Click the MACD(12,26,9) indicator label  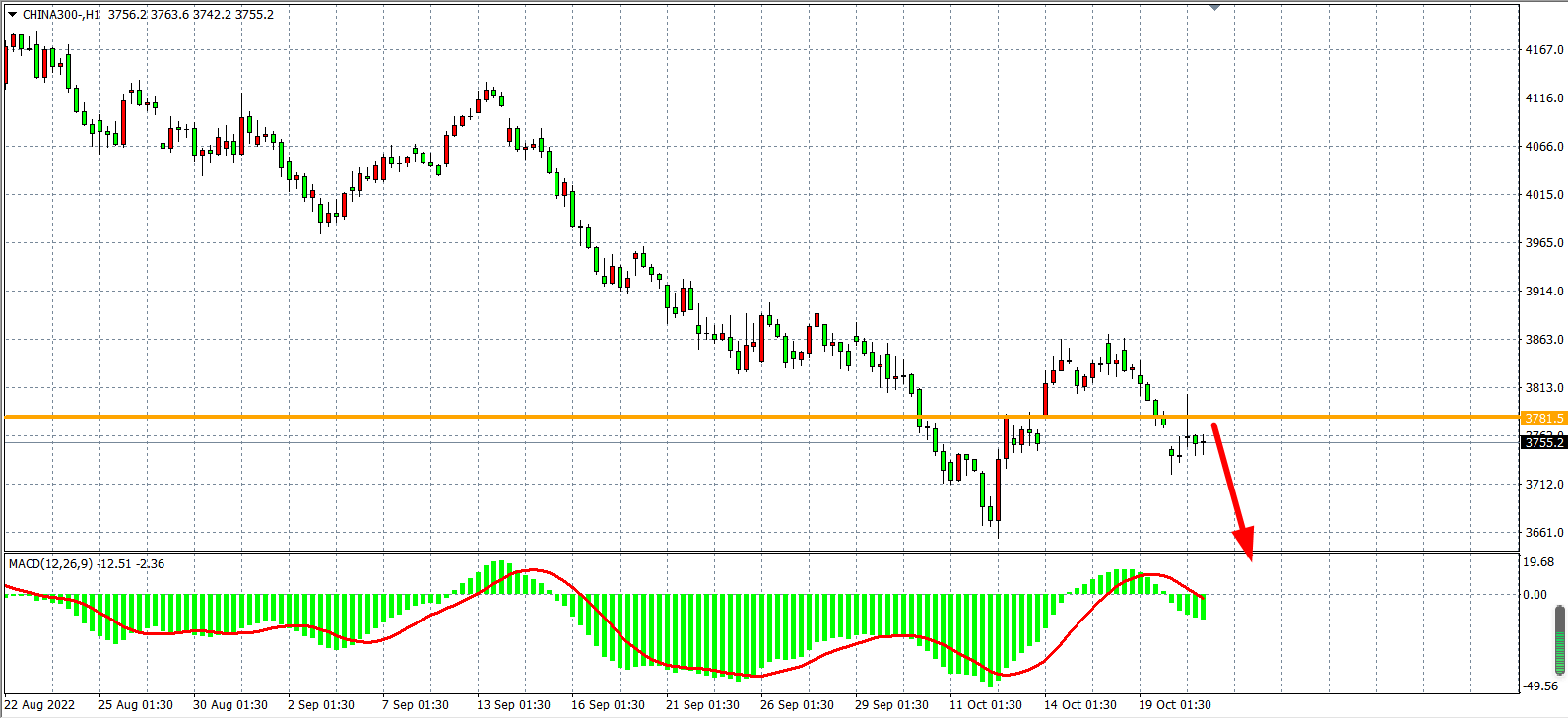[50, 564]
